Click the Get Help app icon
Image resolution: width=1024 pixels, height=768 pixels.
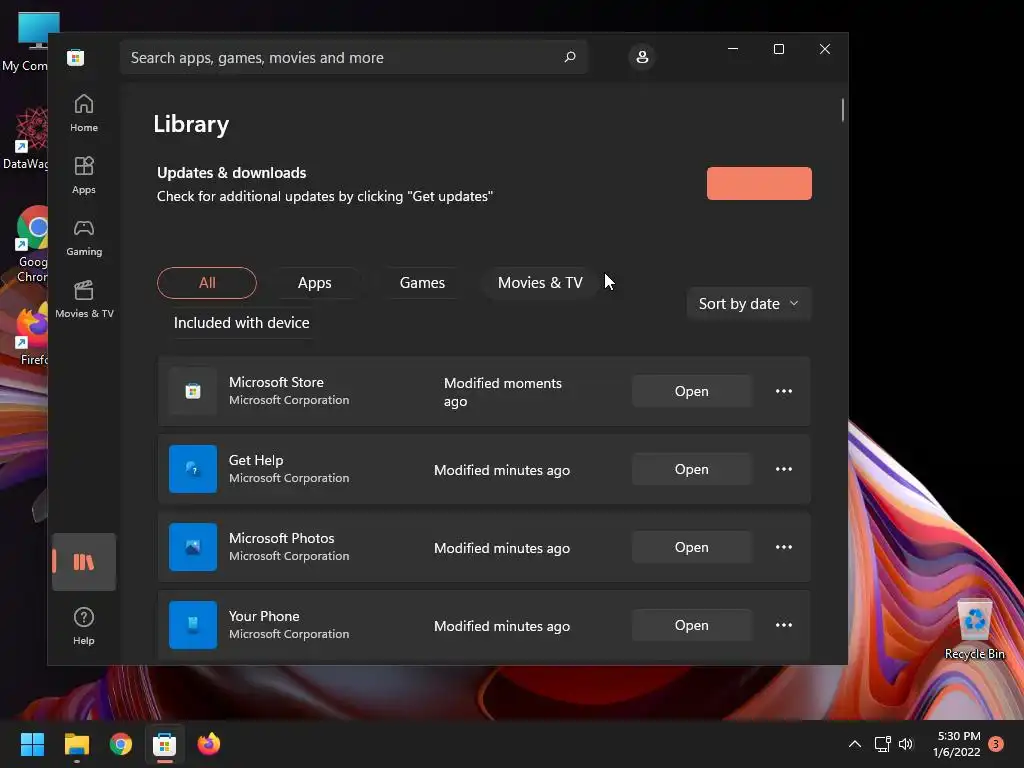tap(193, 469)
